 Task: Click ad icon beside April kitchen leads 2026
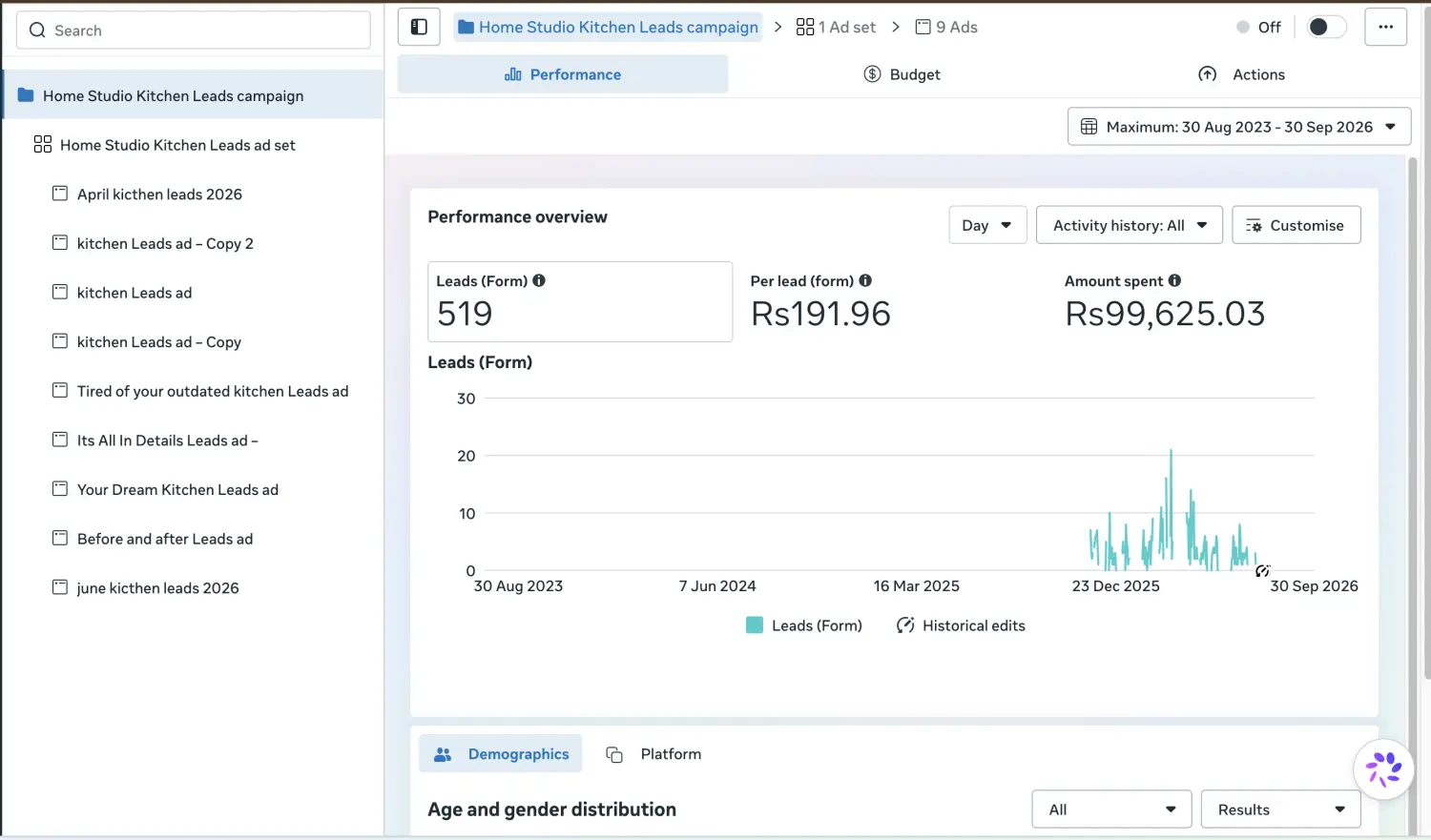click(x=59, y=194)
